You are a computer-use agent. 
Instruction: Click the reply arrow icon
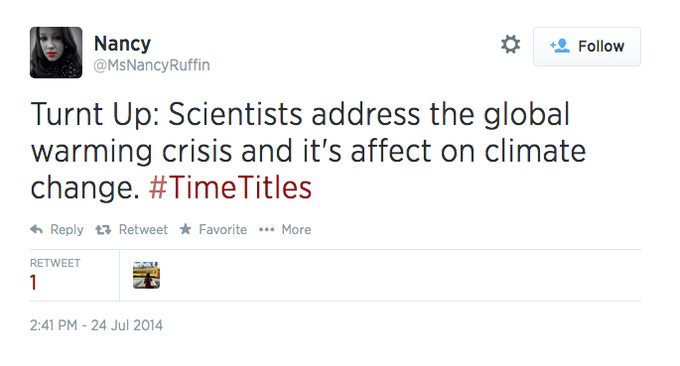pyautogui.click(x=36, y=229)
